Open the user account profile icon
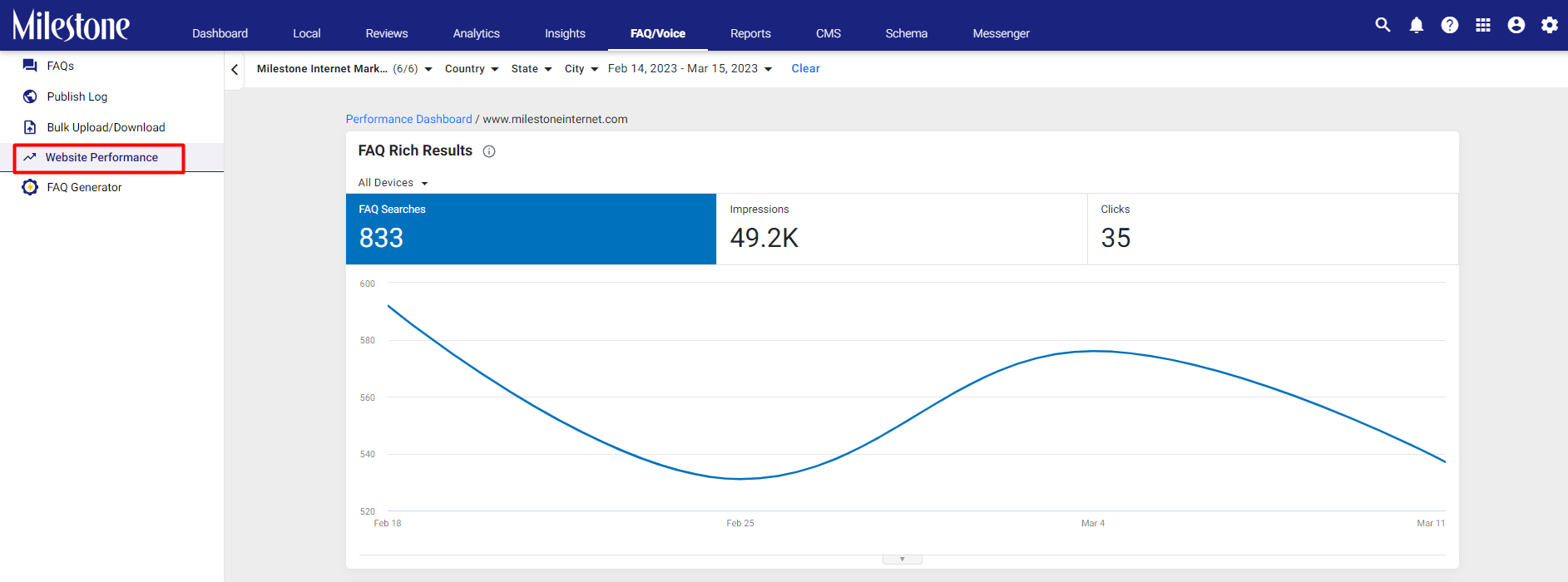This screenshot has height=582, width=1568. pyautogui.click(x=1516, y=25)
